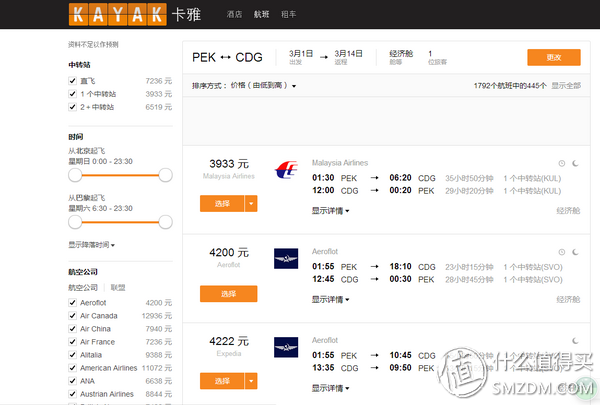Click the Aeroflot logo on 4222 元 flight
Viewport: 600px width, 405px height.
pos(286,347)
